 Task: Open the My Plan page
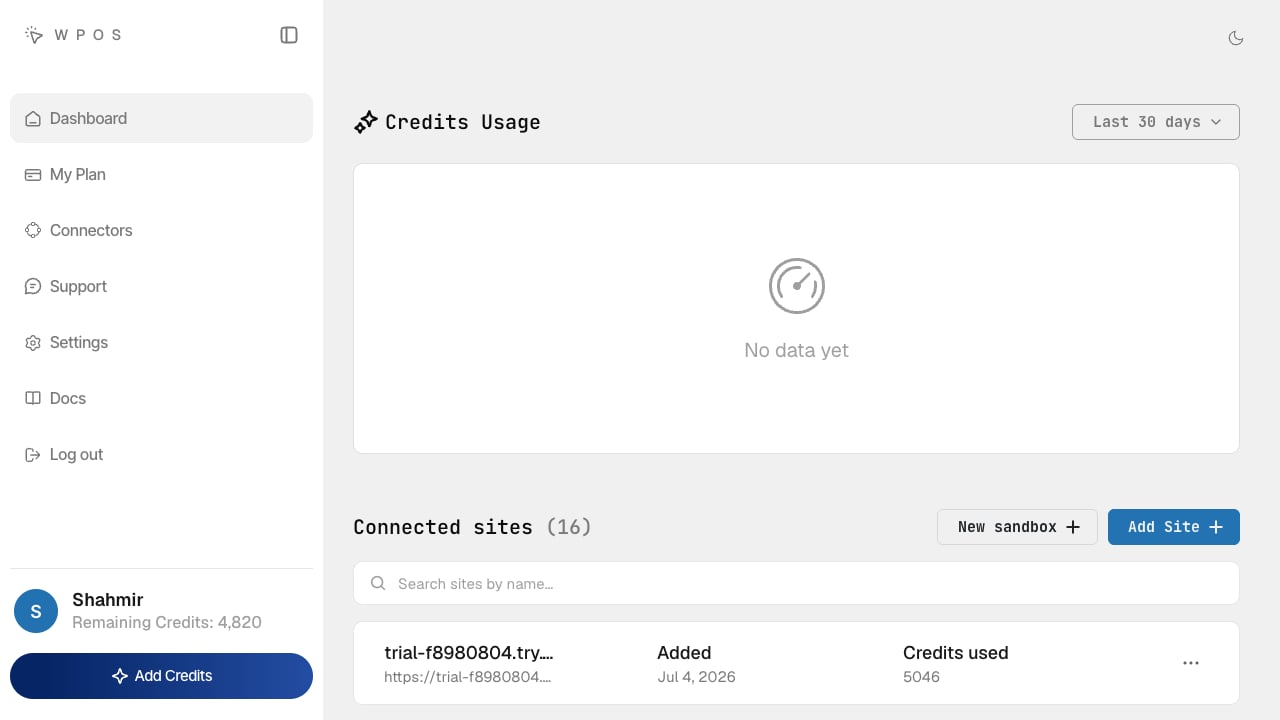click(x=161, y=174)
